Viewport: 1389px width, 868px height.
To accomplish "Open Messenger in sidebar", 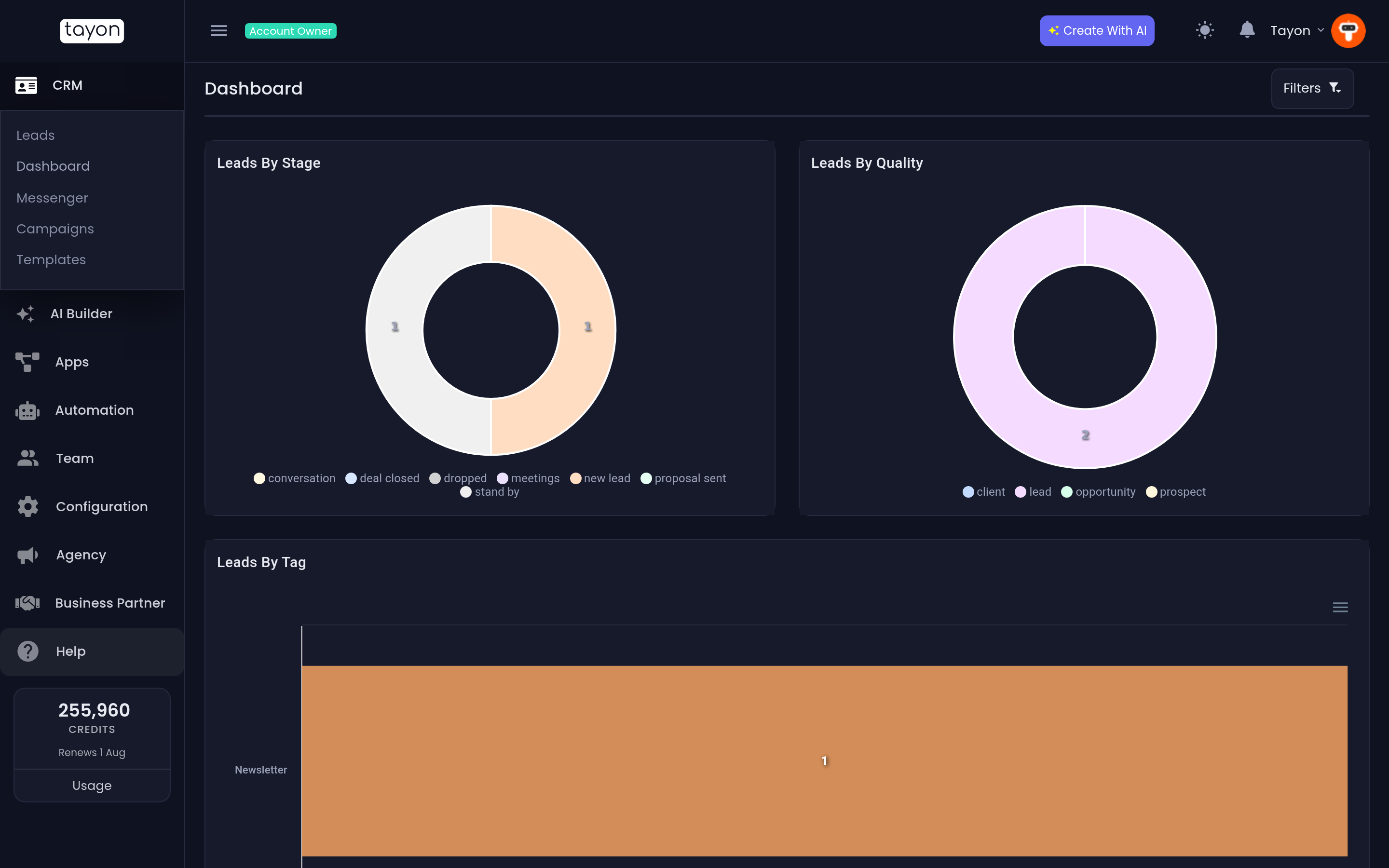I will tap(52, 198).
